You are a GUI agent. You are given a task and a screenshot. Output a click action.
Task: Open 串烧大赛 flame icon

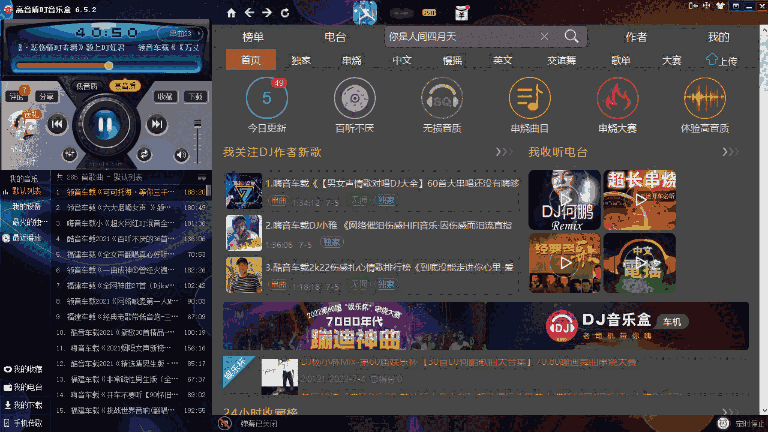[617, 98]
